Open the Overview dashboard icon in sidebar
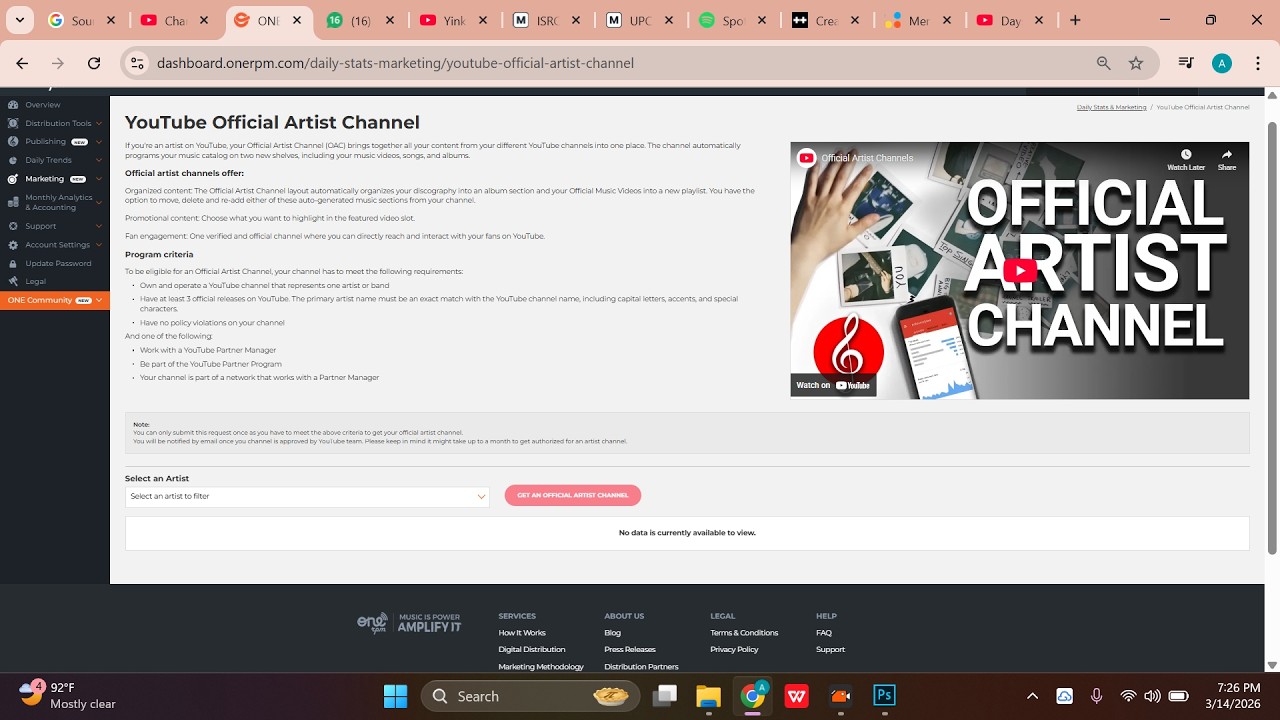 point(13,104)
